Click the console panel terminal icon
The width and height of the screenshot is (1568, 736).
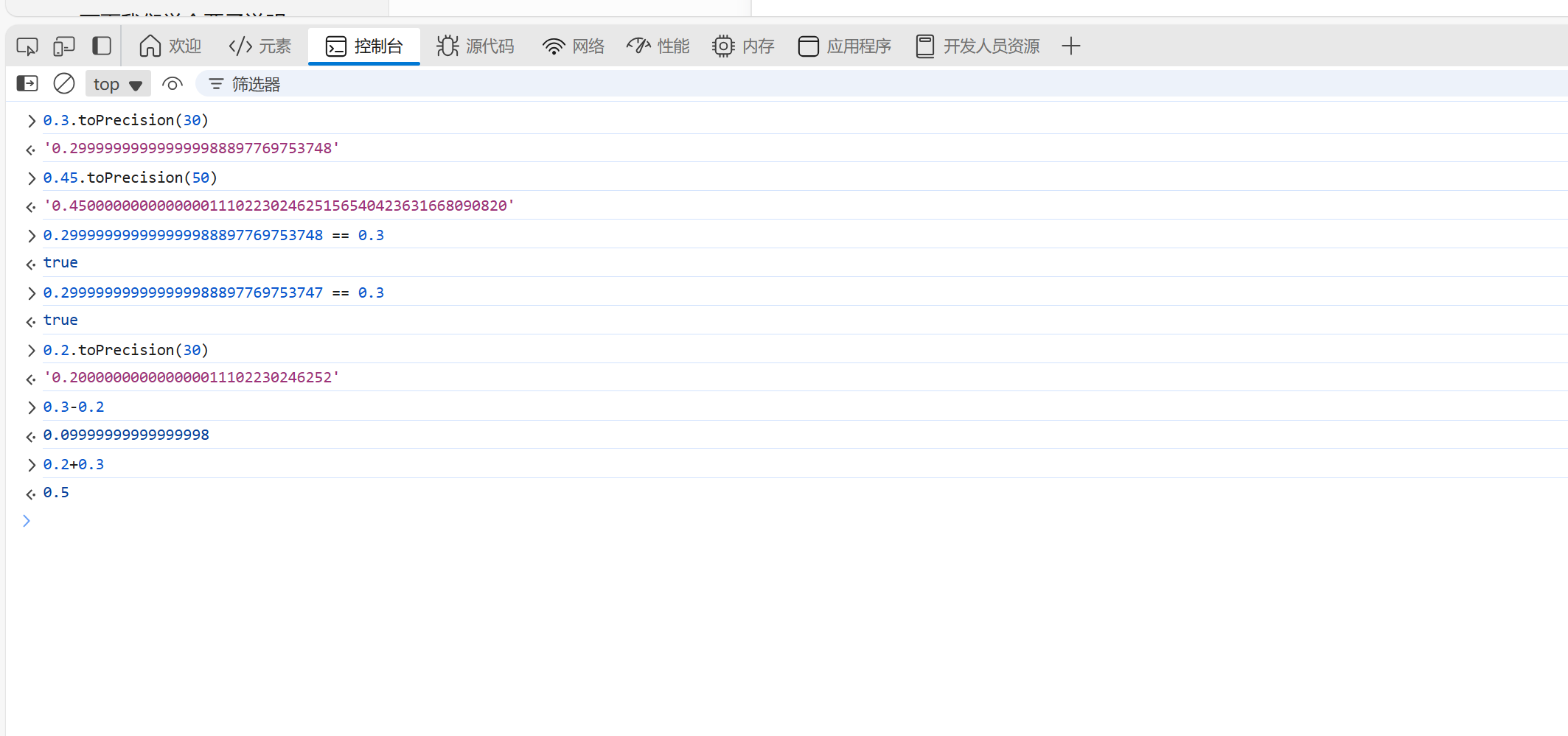(336, 46)
